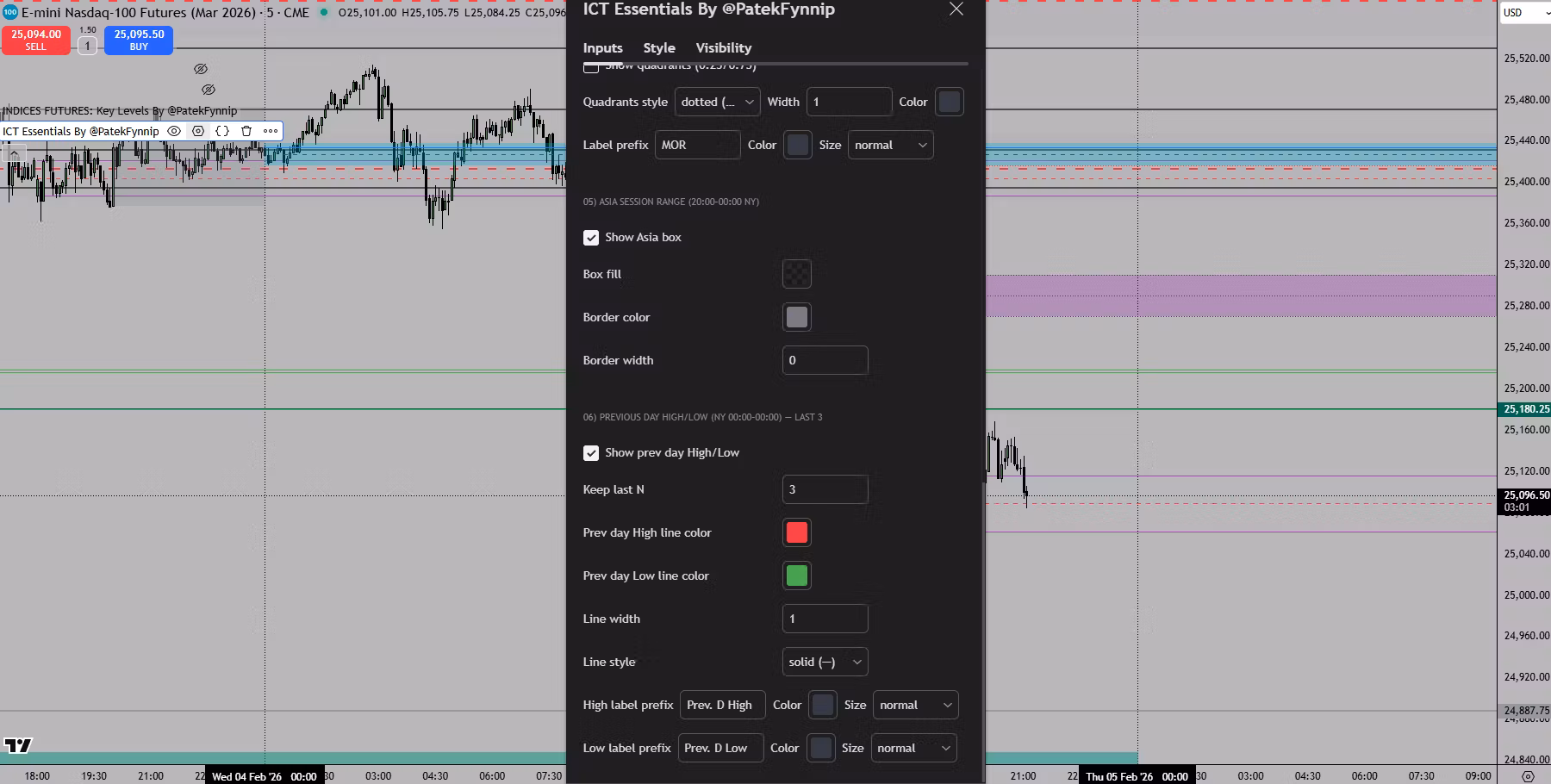Pick Prev day High line color swatch
The width and height of the screenshot is (1551, 784).
pyautogui.click(x=797, y=532)
